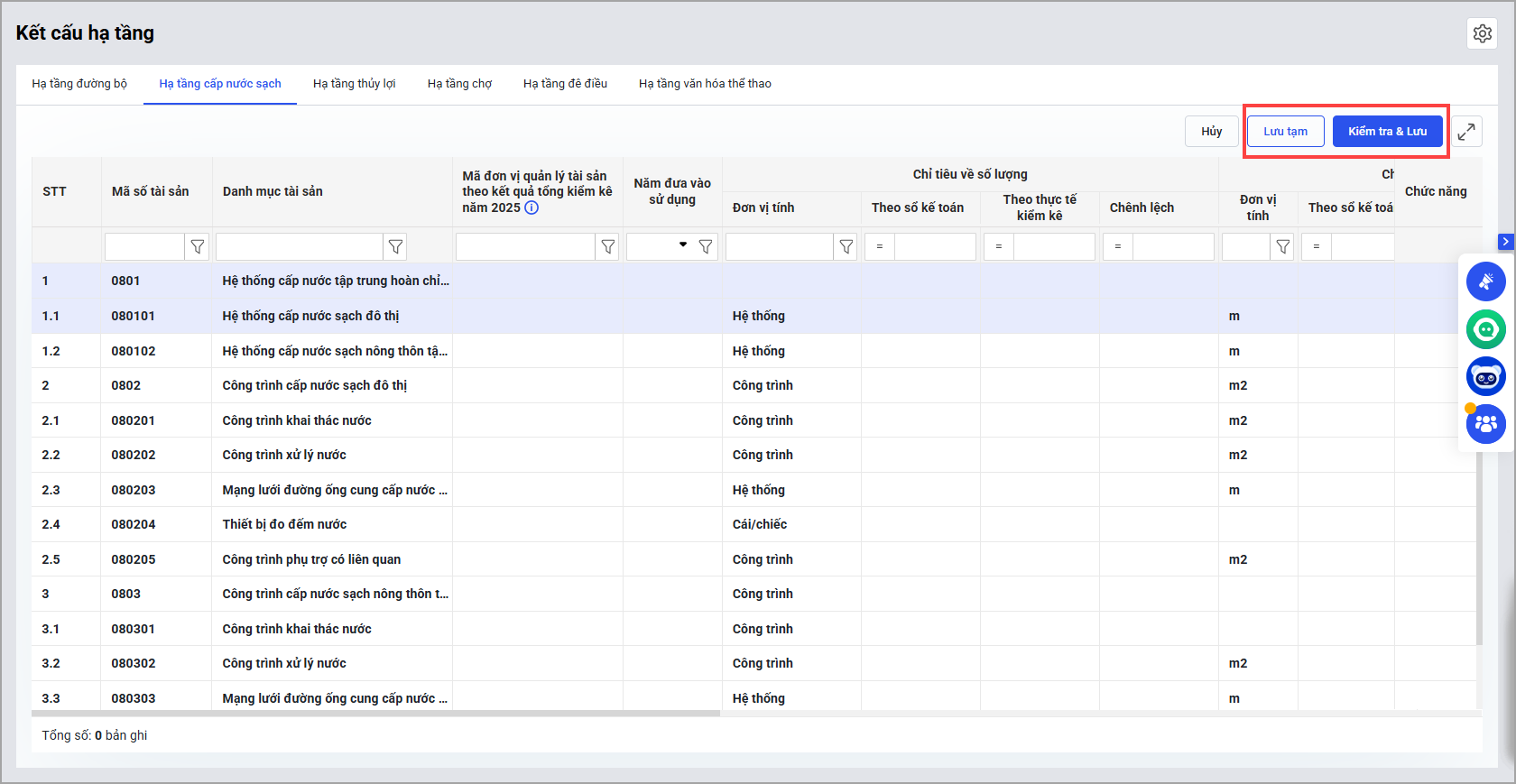1516x784 pixels.
Task: Switch to the Hạ tầng thủy lợi tab
Action: (x=354, y=84)
